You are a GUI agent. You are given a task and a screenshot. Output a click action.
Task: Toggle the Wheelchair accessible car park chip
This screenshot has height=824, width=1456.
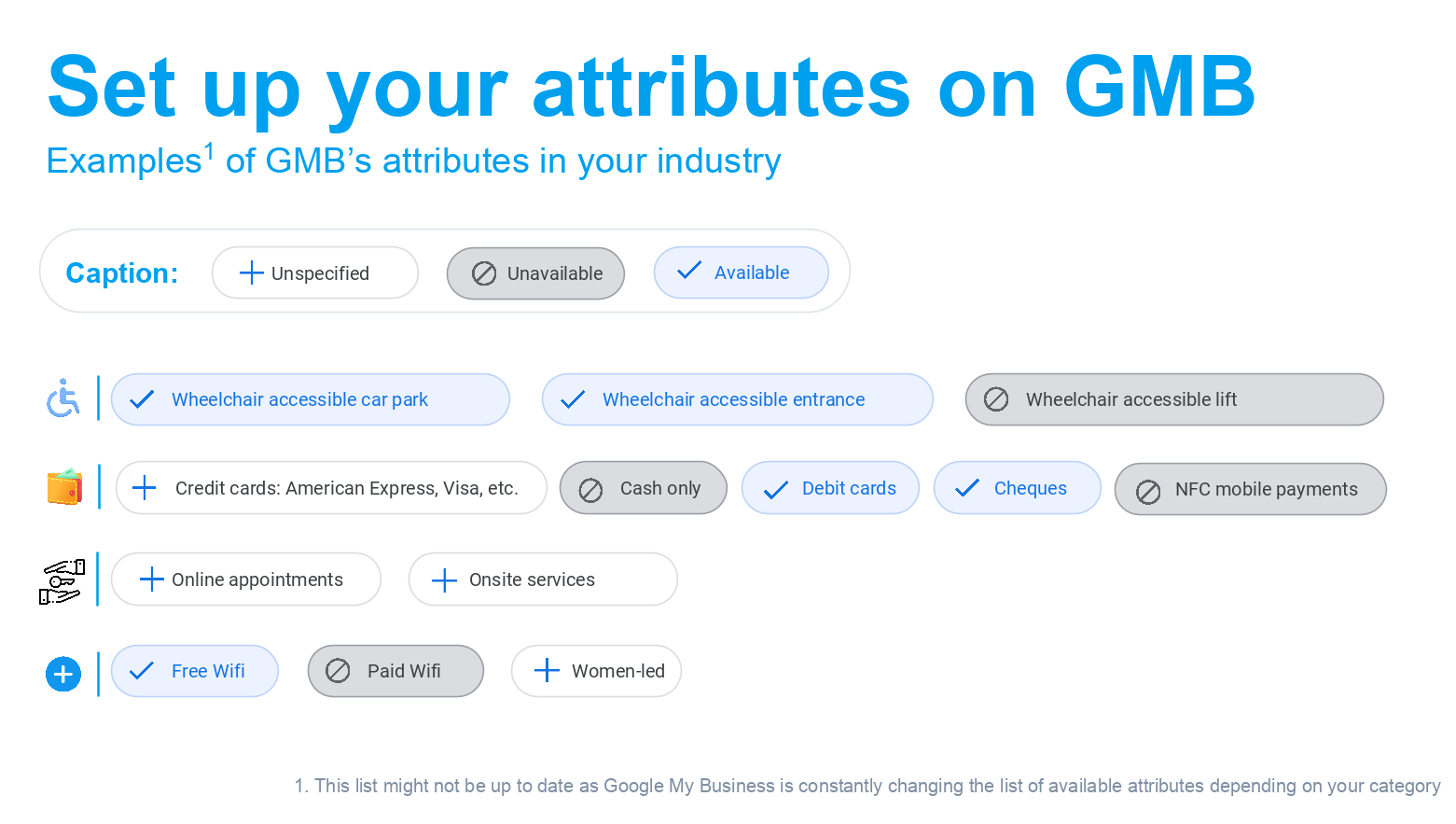pos(311,399)
